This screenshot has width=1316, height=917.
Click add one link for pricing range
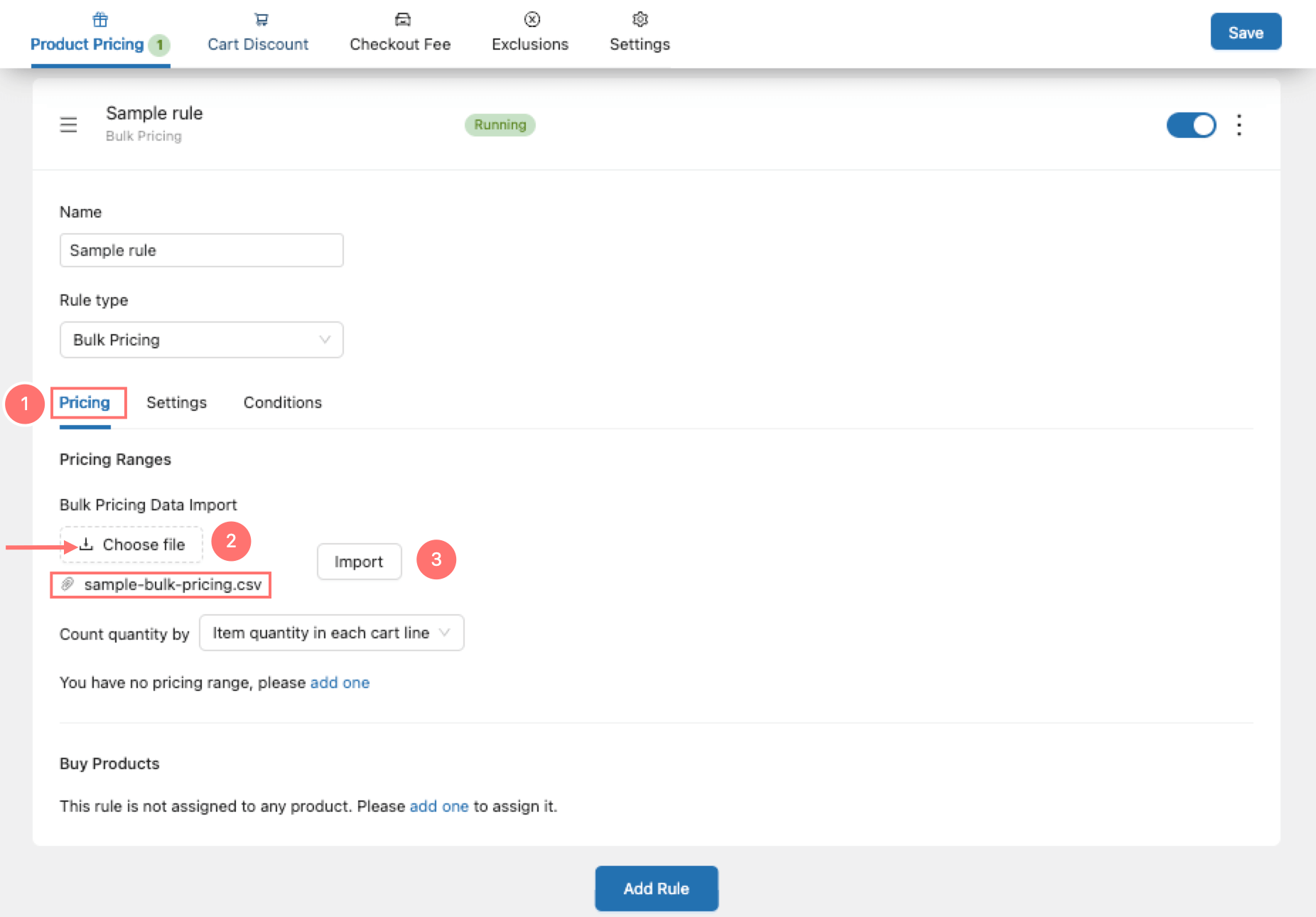(x=340, y=682)
